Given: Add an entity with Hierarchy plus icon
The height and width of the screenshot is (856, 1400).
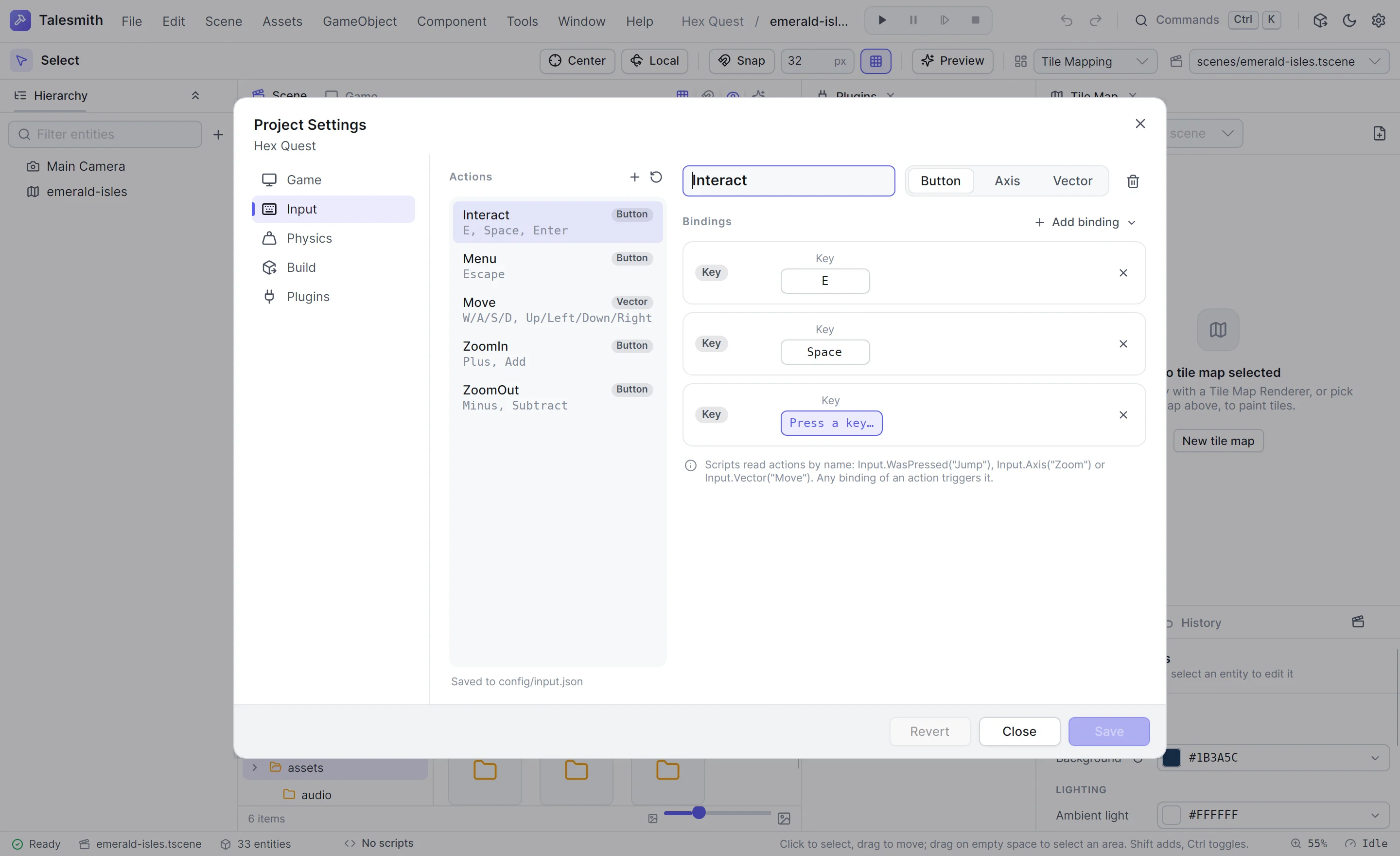Looking at the screenshot, I should [218, 135].
